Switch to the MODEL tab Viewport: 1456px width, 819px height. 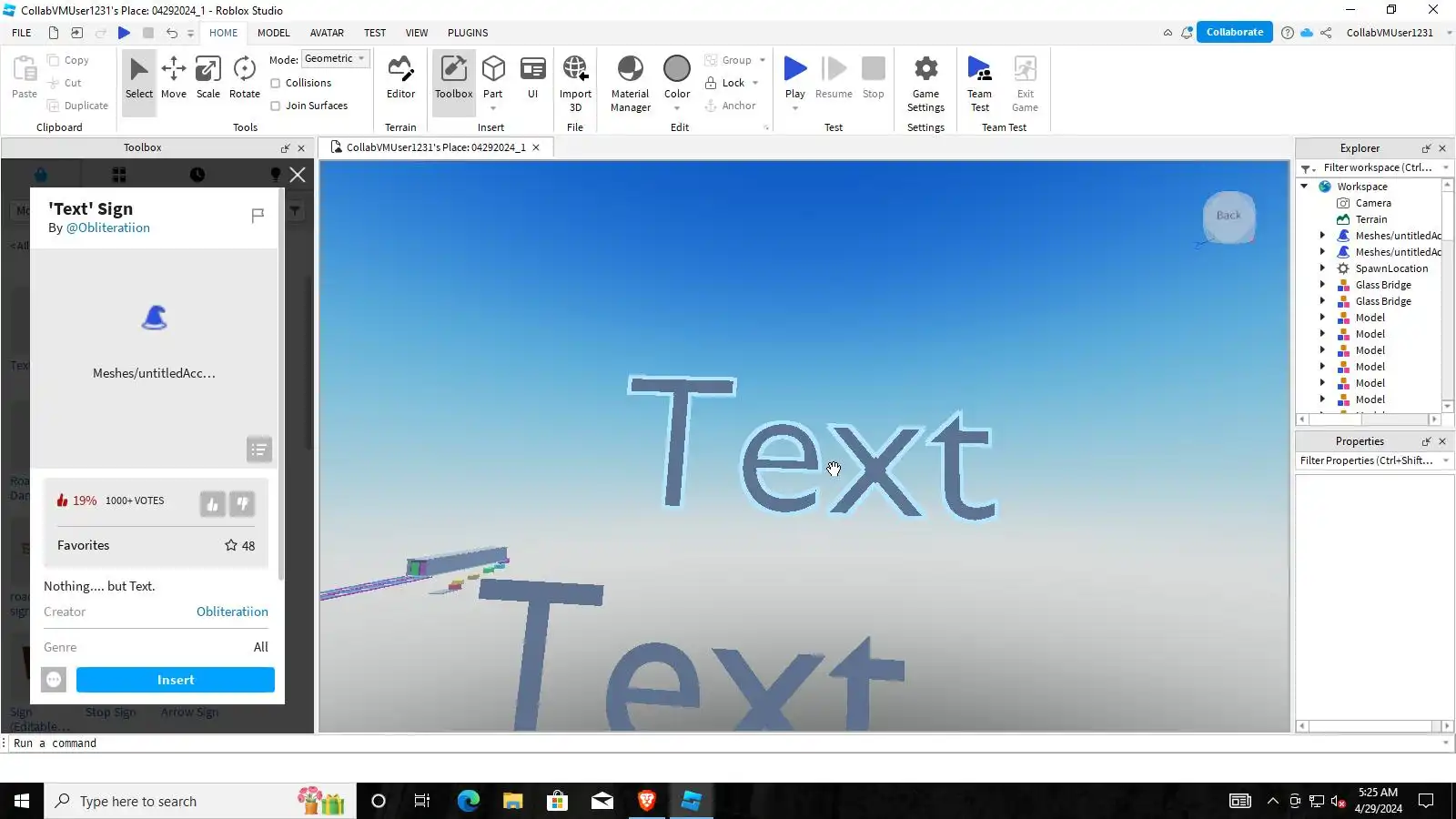pyautogui.click(x=273, y=33)
